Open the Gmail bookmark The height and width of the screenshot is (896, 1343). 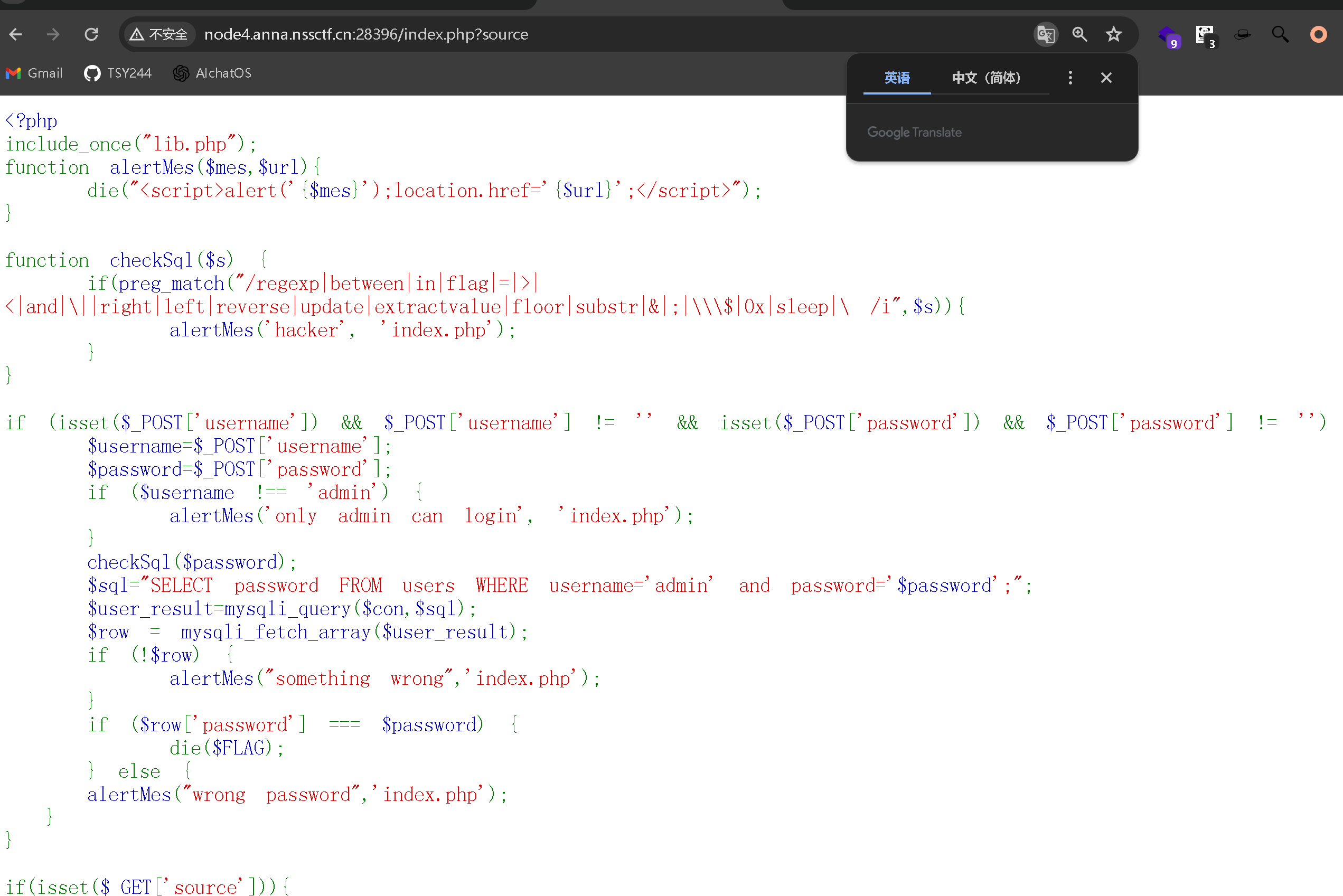click(34, 73)
